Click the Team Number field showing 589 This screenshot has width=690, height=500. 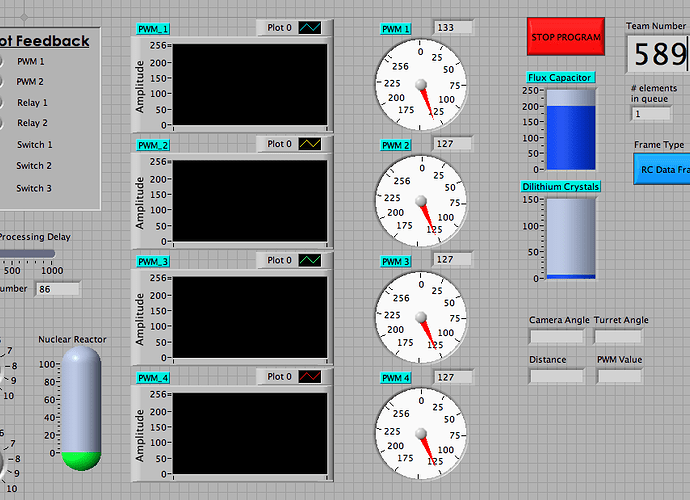pyautogui.click(x=659, y=54)
